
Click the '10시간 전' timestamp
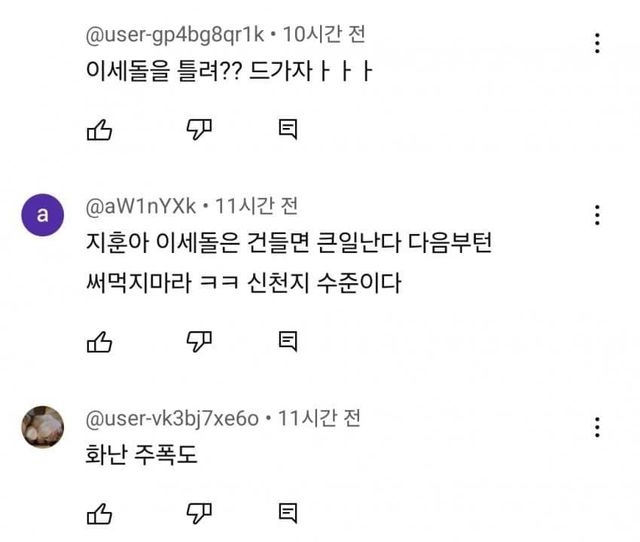pyautogui.click(x=324, y=35)
